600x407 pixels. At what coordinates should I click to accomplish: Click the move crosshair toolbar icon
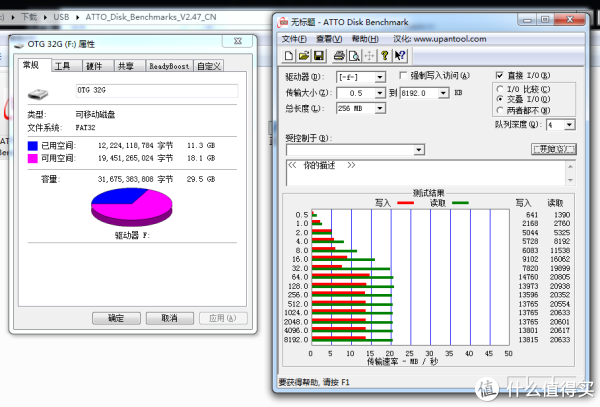point(369,56)
